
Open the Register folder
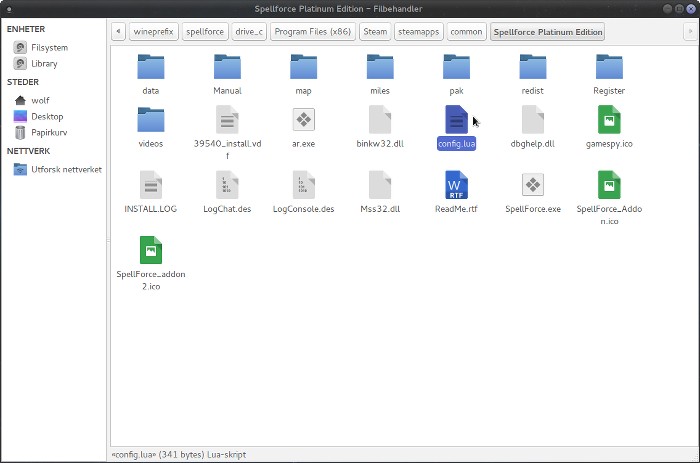[x=609, y=67]
